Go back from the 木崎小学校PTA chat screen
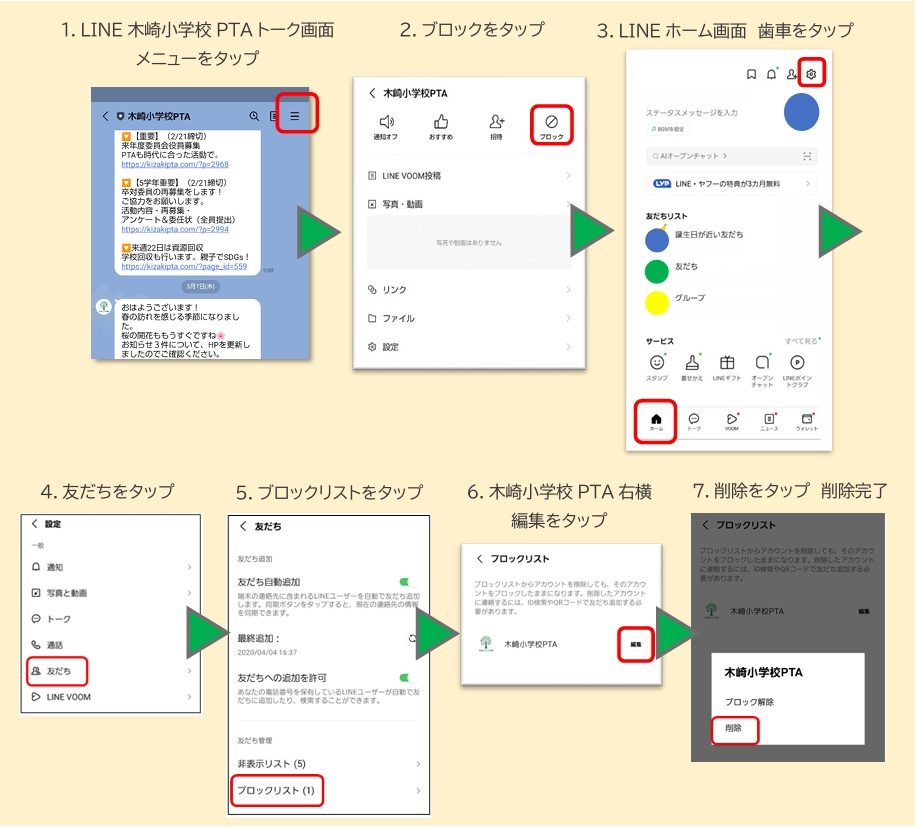The height and width of the screenshot is (829, 917). point(105,116)
